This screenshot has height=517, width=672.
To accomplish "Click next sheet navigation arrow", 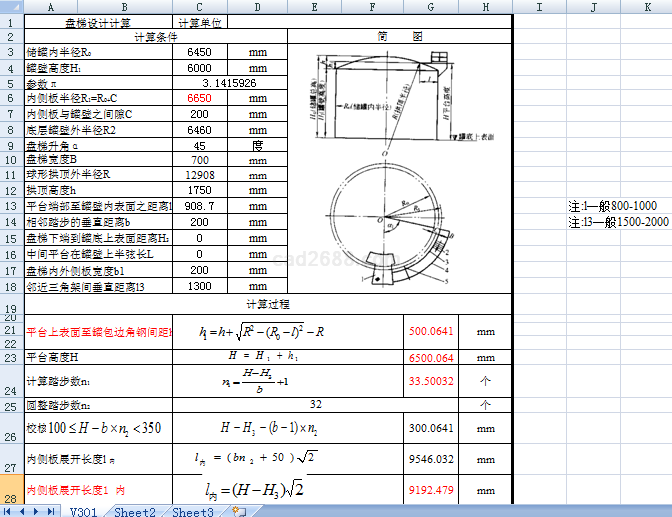I will tap(36, 511).
